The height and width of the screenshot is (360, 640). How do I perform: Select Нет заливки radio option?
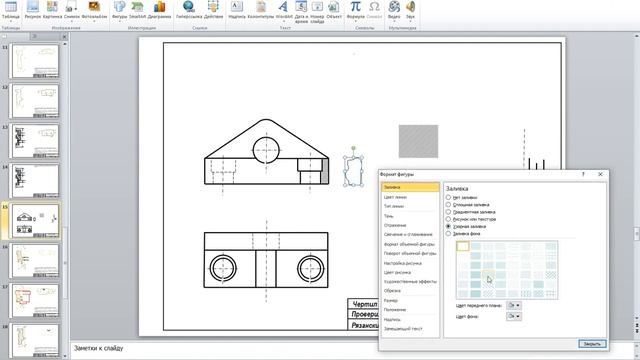pyautogui.click(x=448, y=198)
